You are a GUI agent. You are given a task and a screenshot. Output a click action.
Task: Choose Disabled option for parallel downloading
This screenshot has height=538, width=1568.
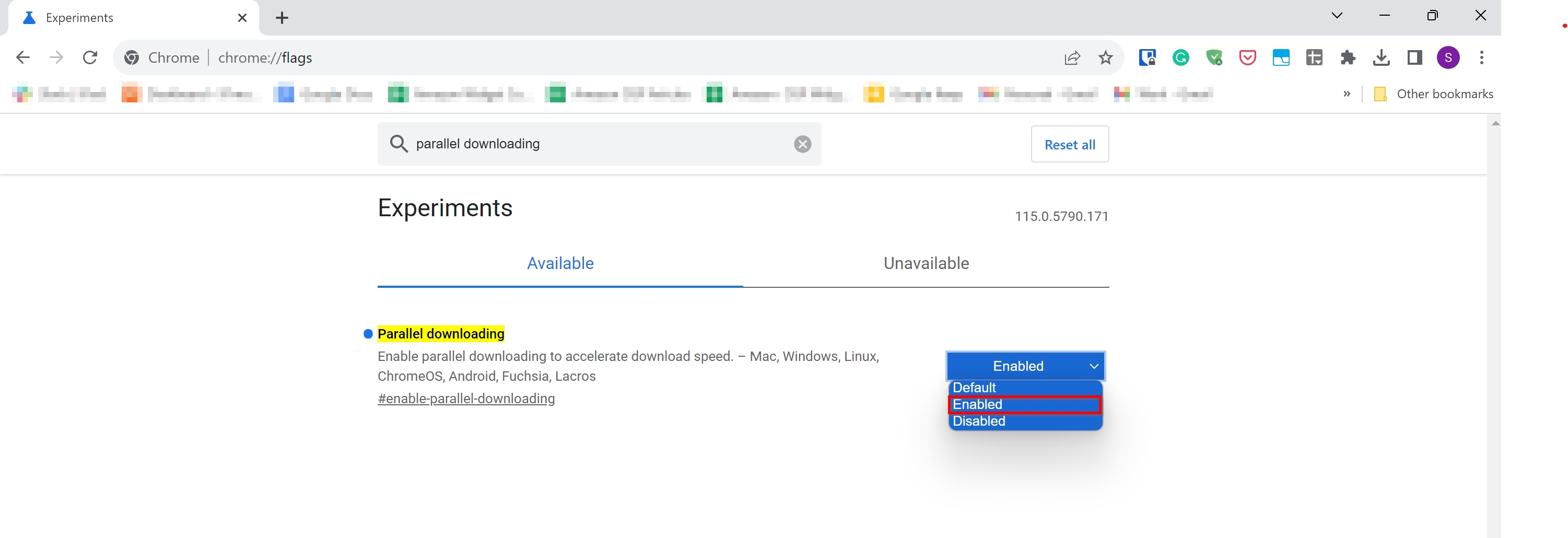tap(1024, 421)
